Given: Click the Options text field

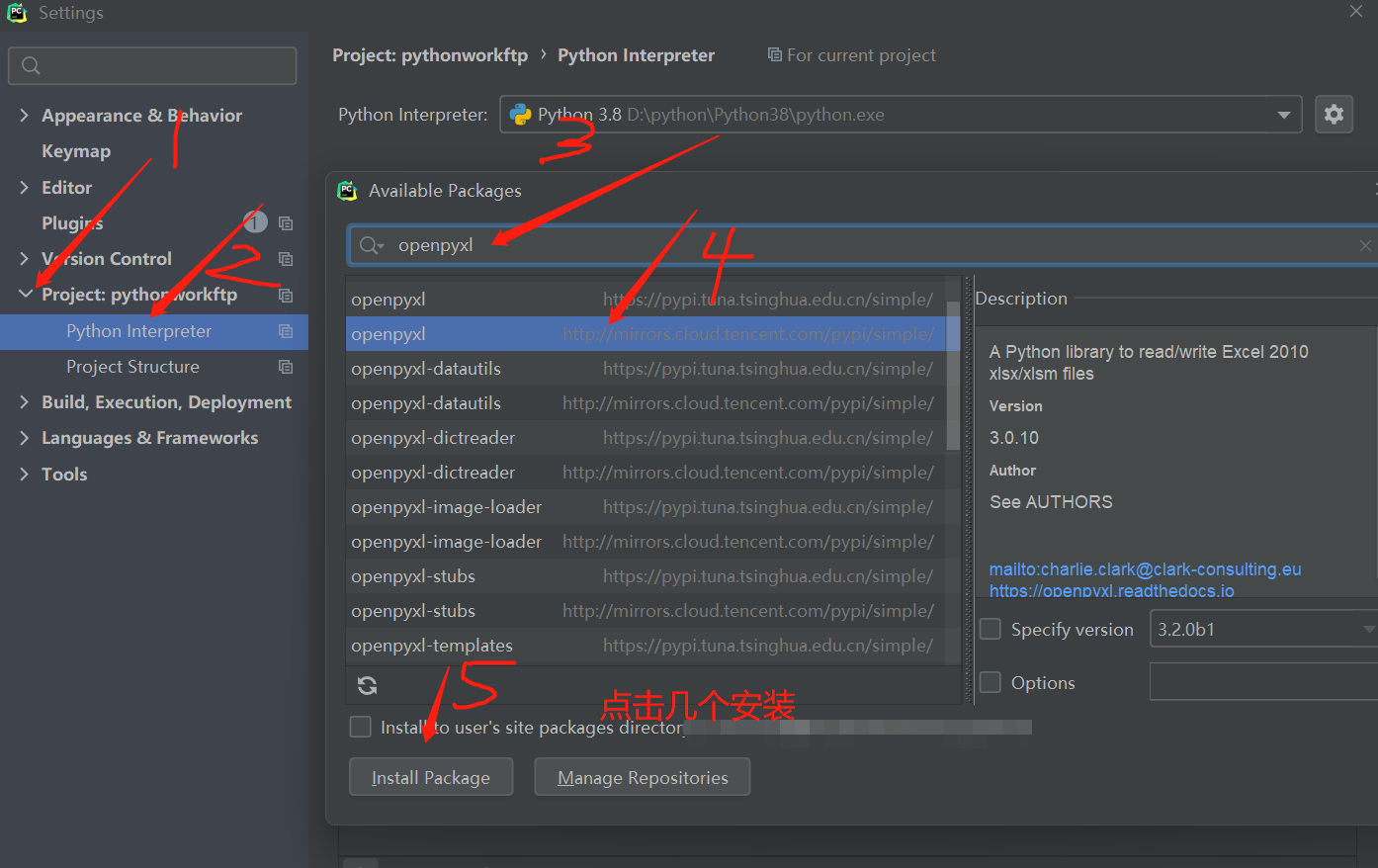Looking at the screenshot, I should pyautogui.click(x=1263, y=682).
